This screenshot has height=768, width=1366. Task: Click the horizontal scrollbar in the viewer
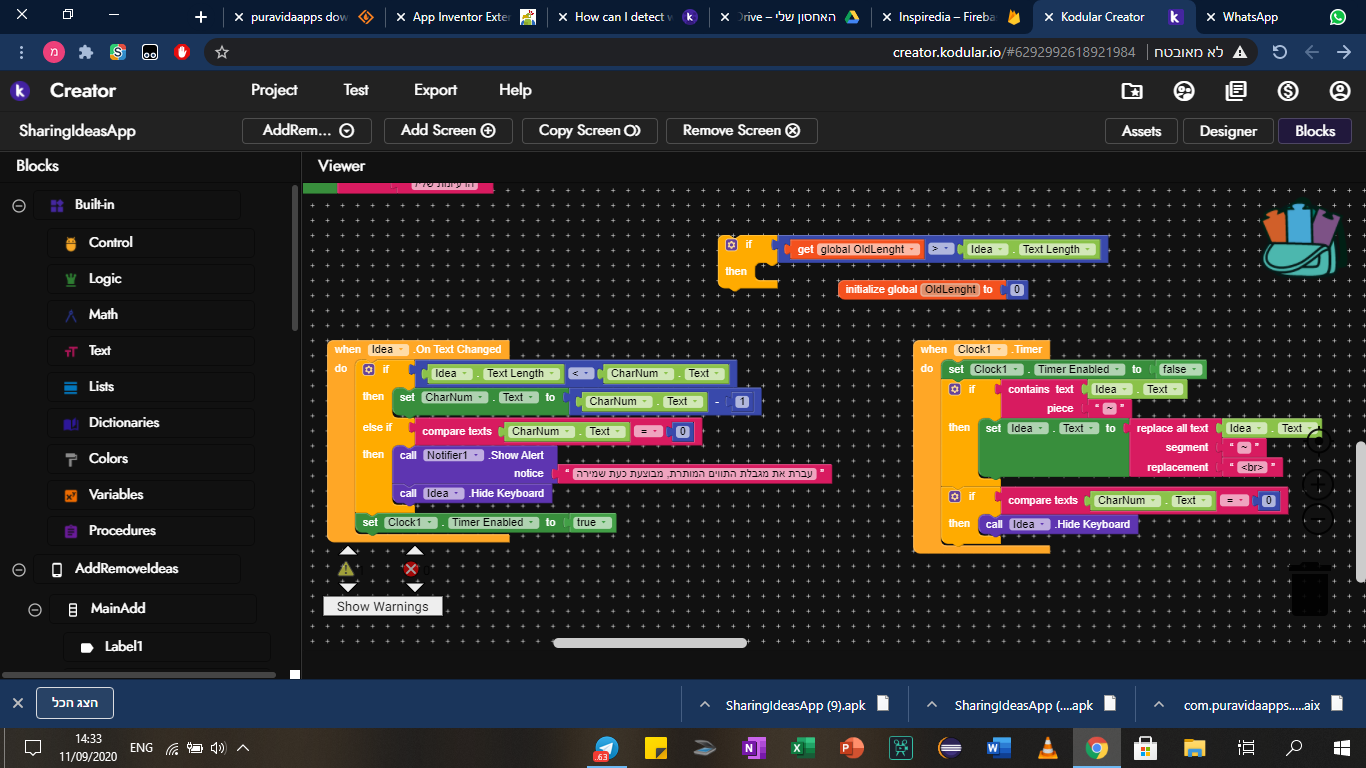pyautogui.click(x=650, y=643)
